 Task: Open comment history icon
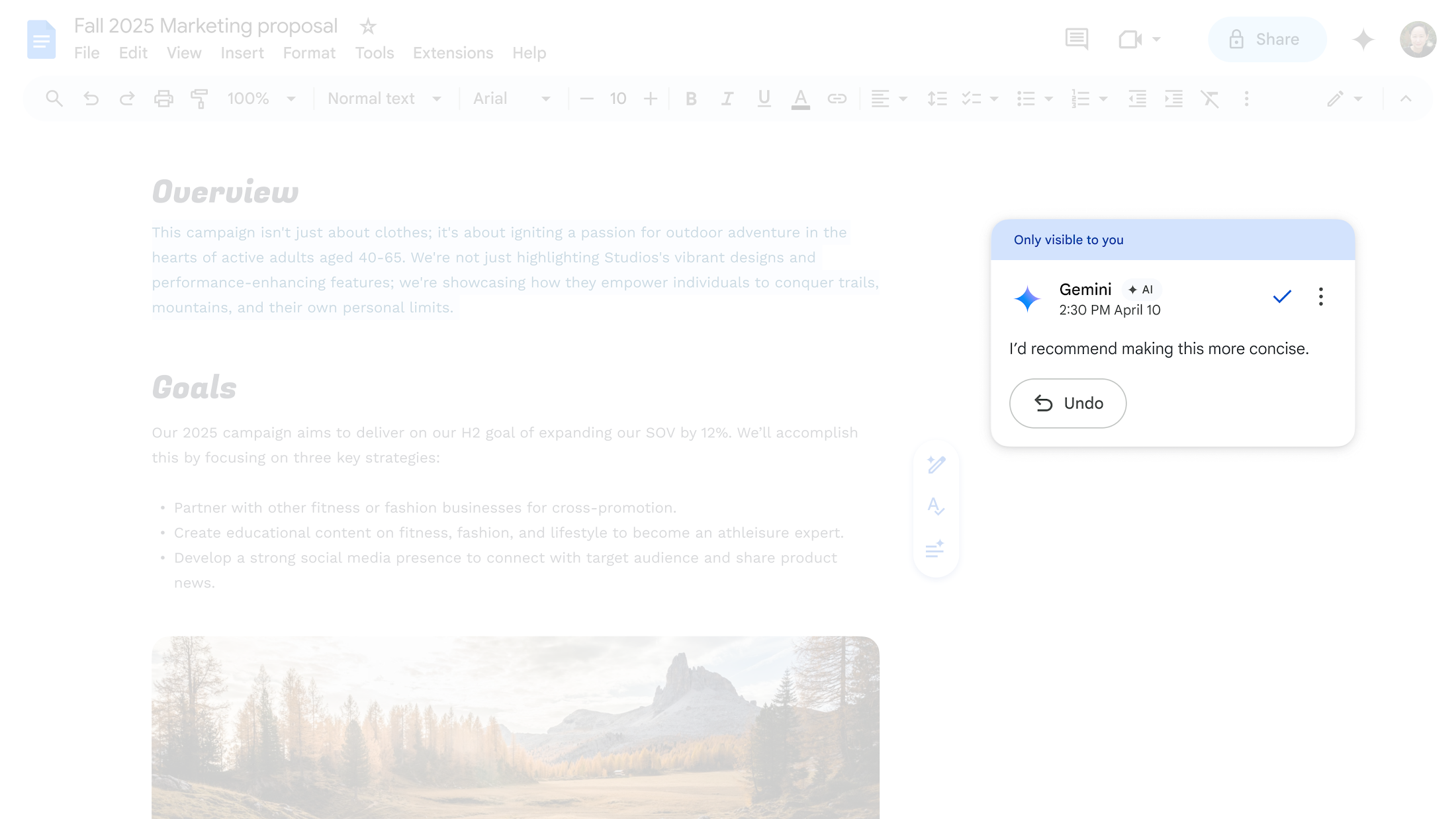(x=1077, y=40)
